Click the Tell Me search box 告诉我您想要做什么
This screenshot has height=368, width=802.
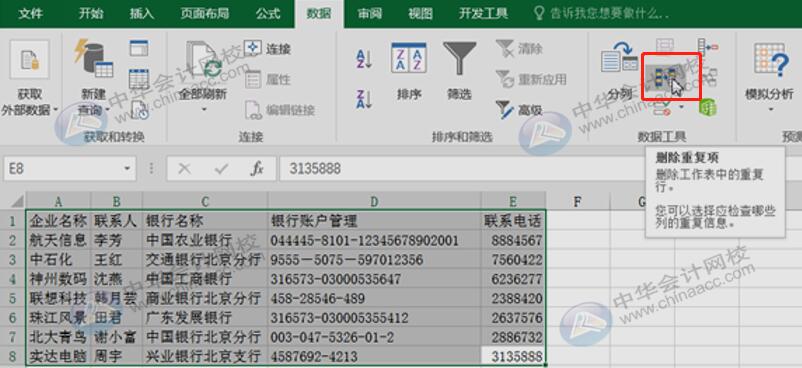[601, 14]
